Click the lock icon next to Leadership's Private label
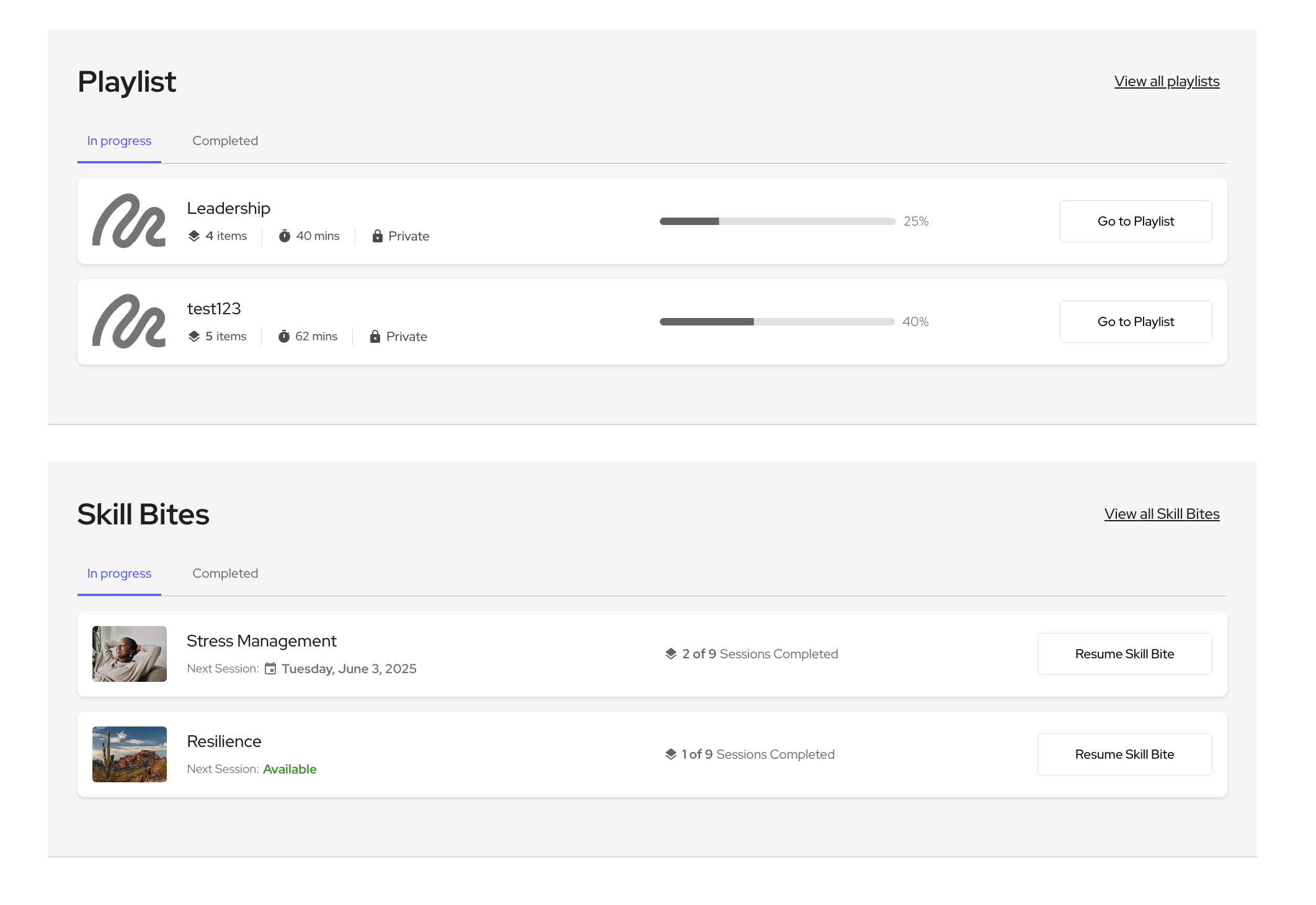Image resolution: width=1316 pixels, height=905 pixels. tap(377, 236)
